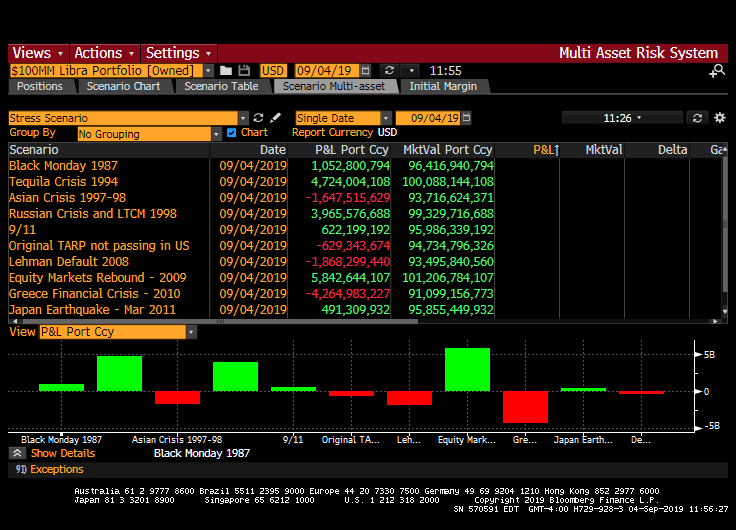Click the Show Details link

pyautogui.click(x=63, y=453)
